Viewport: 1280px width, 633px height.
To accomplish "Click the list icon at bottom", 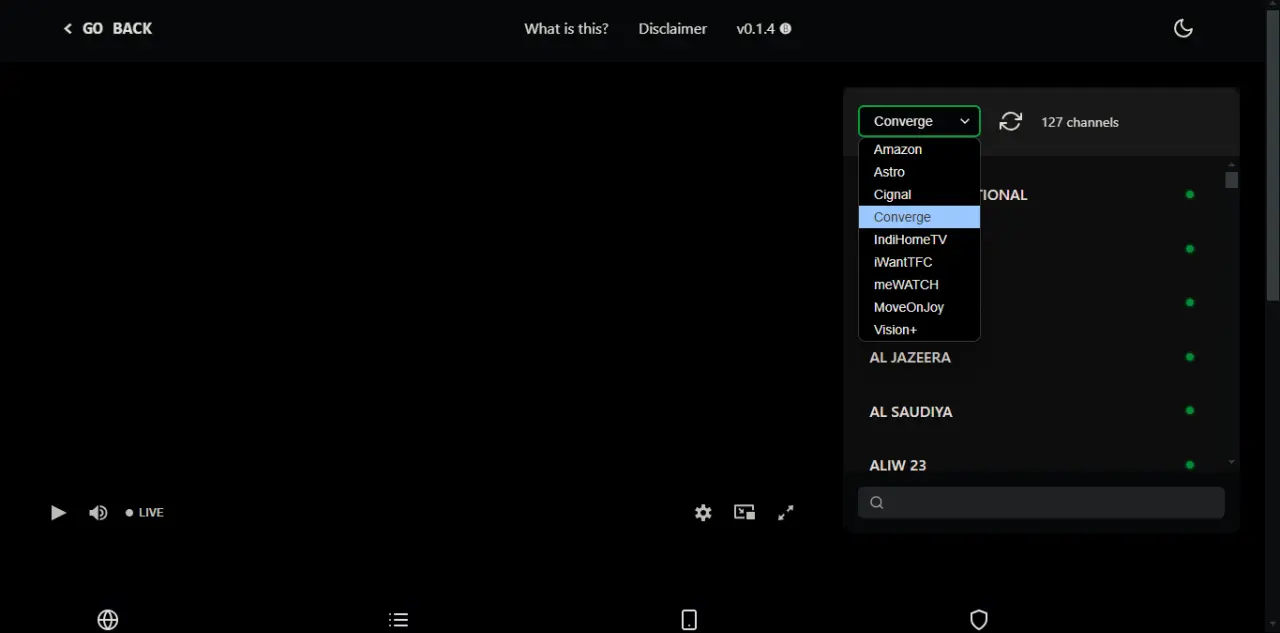I will click(398, 620).
